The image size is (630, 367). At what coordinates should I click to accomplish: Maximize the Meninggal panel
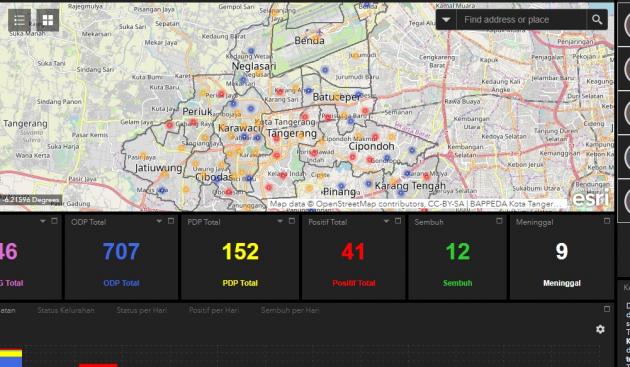pos(607,221)
